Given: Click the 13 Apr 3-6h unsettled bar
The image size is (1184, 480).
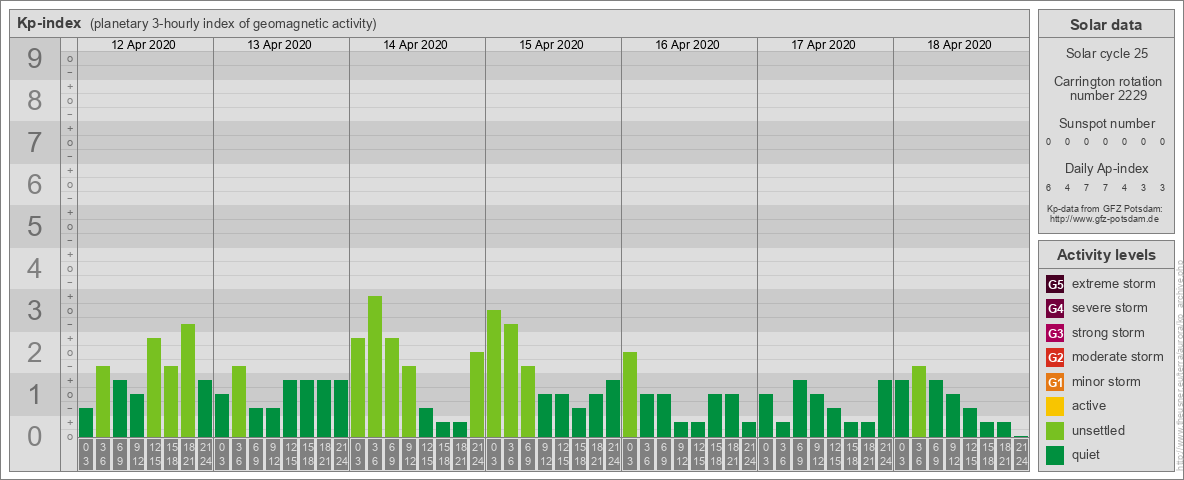Looking at the screenshot, I should tap(239, 402).
